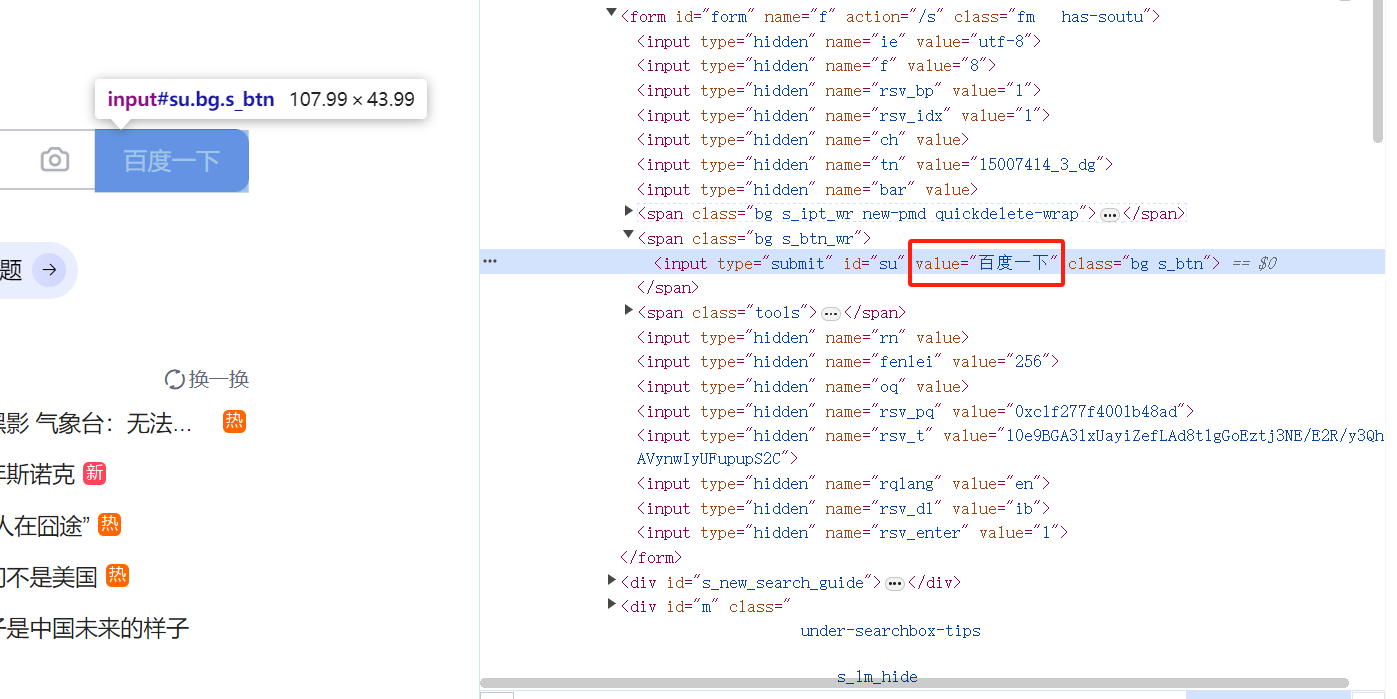1397x699 pixels.
Task: Expand the div s_new_search_guide node
Action: (612, 581)
